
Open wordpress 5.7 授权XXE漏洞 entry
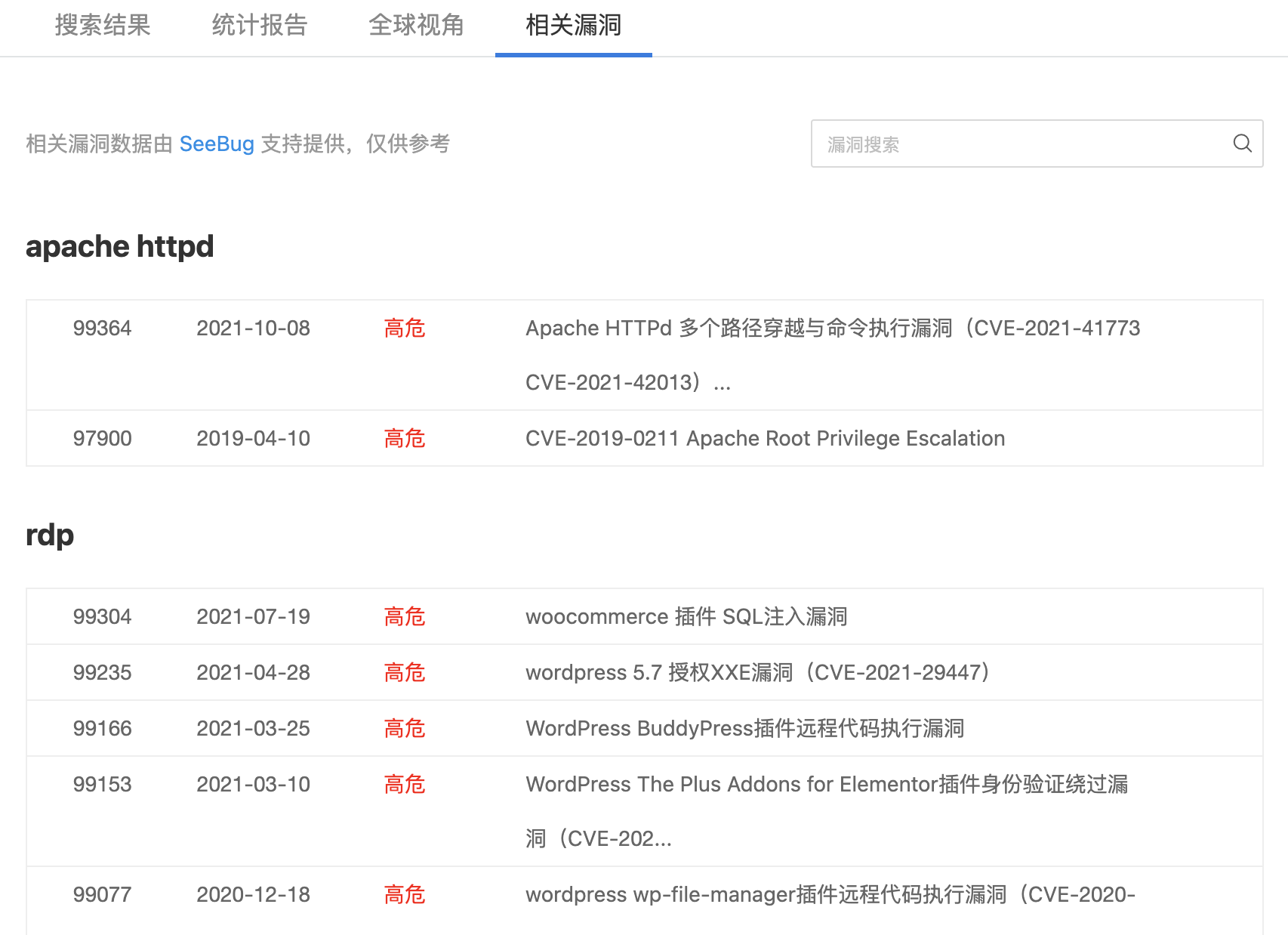[x=757, y=672]
